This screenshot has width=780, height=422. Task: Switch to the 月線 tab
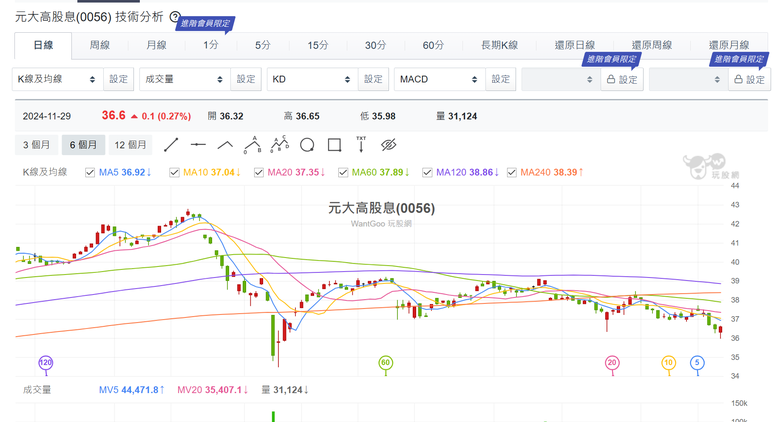point(156,45)
